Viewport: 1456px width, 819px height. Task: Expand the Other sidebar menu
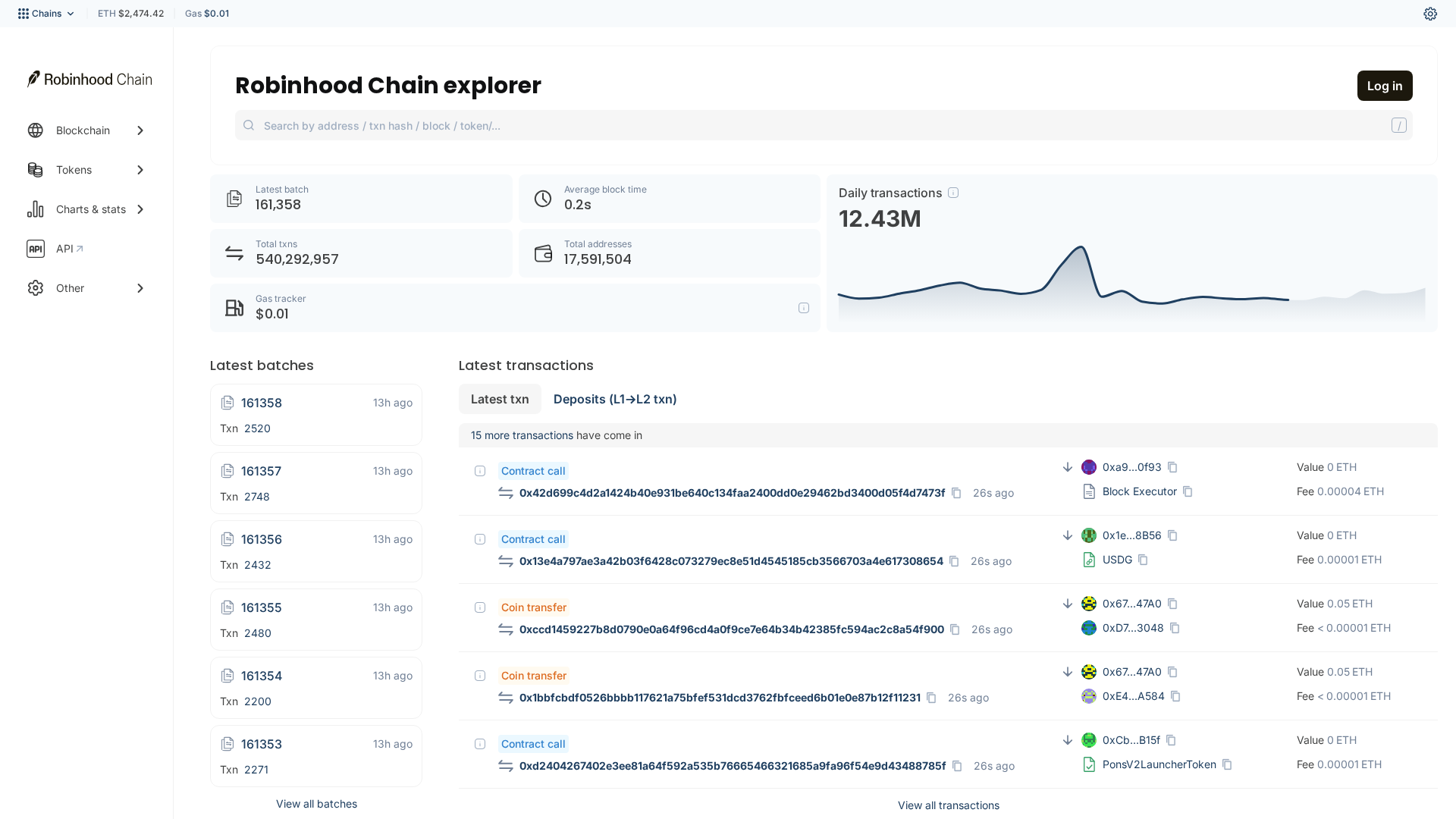[x=86, y=288]
